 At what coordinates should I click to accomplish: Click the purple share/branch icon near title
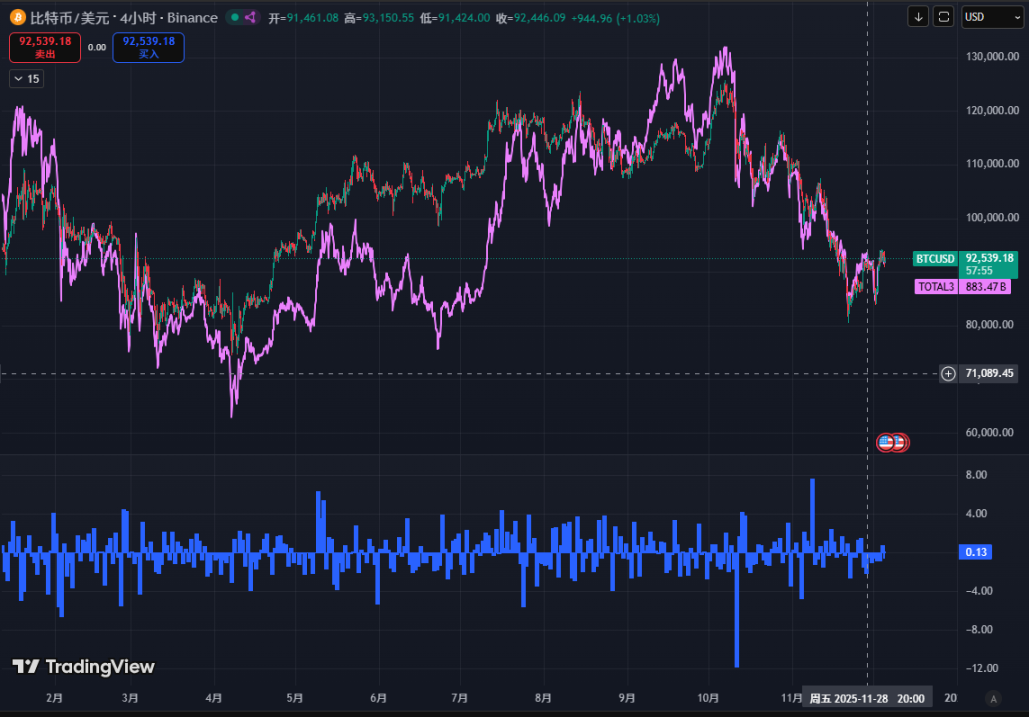point(250,17)
